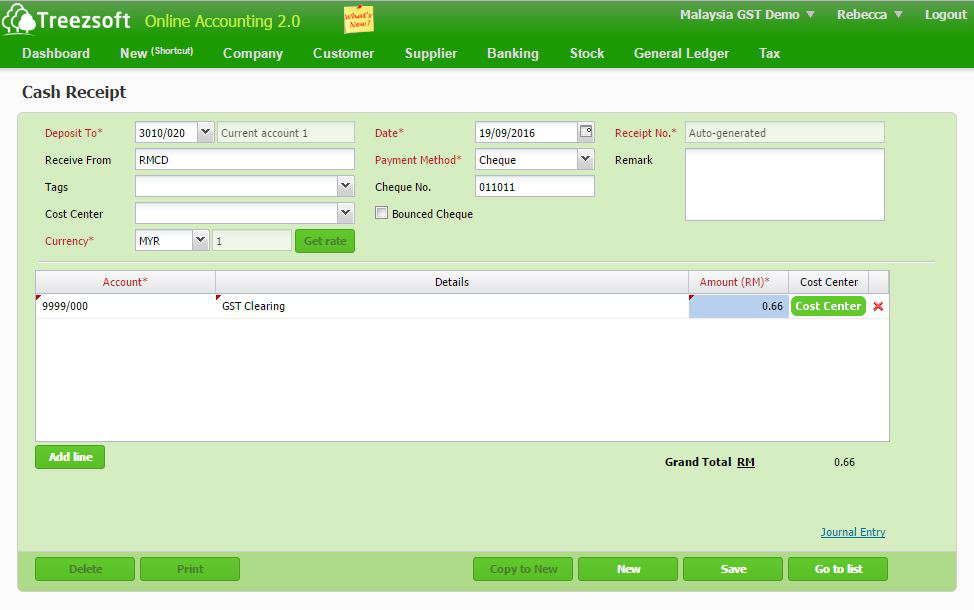Click inside the Remark text area
This screenshot has width=974, height=610.
[x=785, y=184]
